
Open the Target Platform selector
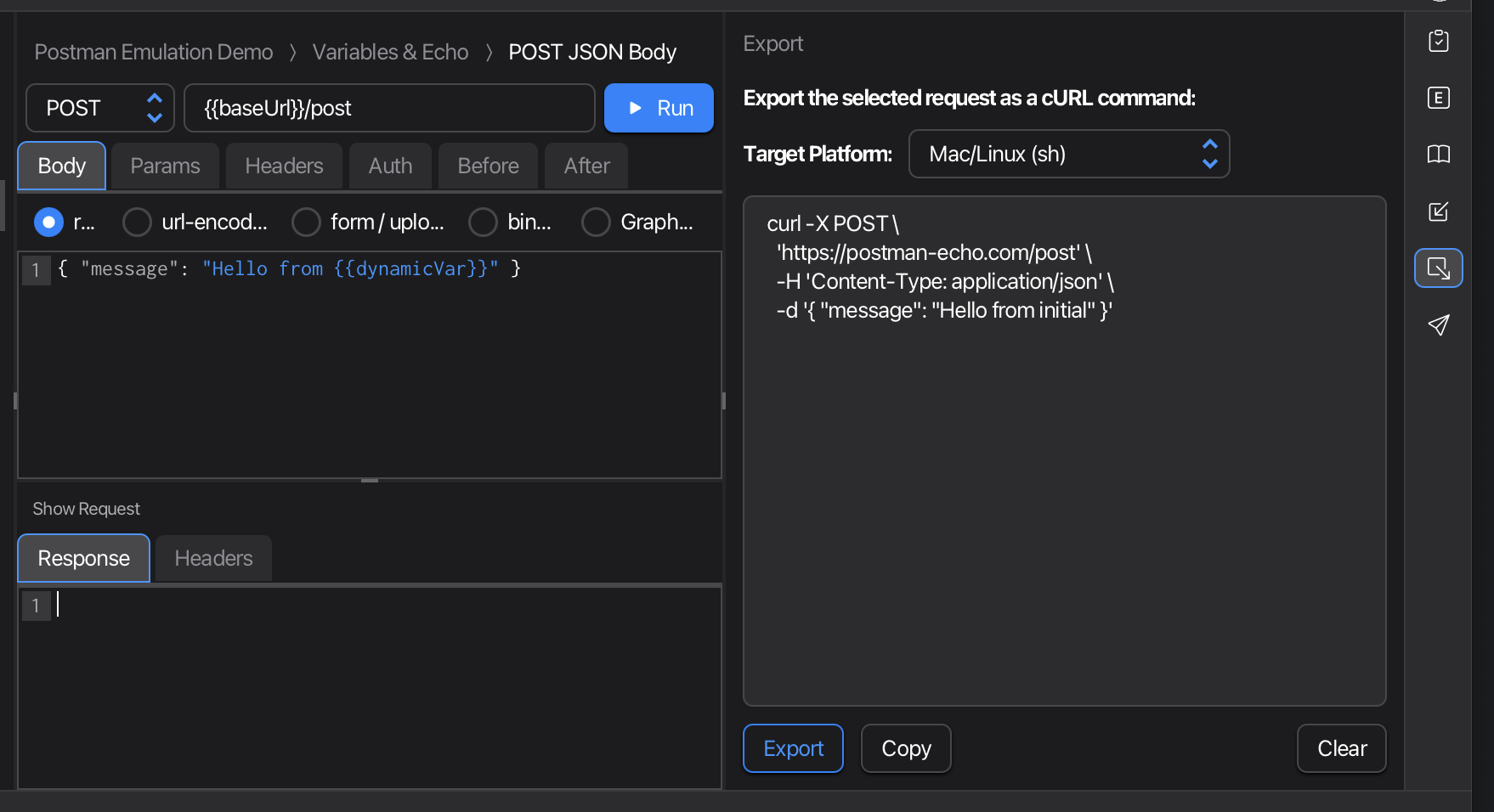tap(1068, 154)
